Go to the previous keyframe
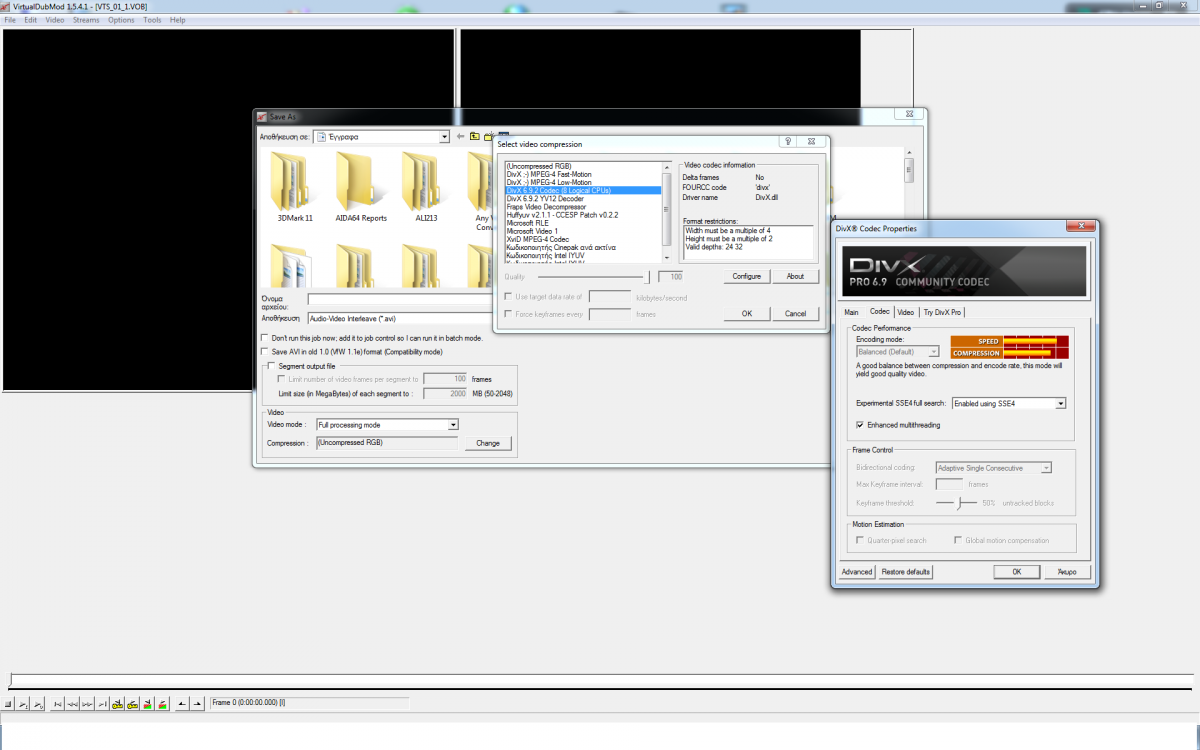The width and height of the screenshot is (1200, 750). pos(118,704)
